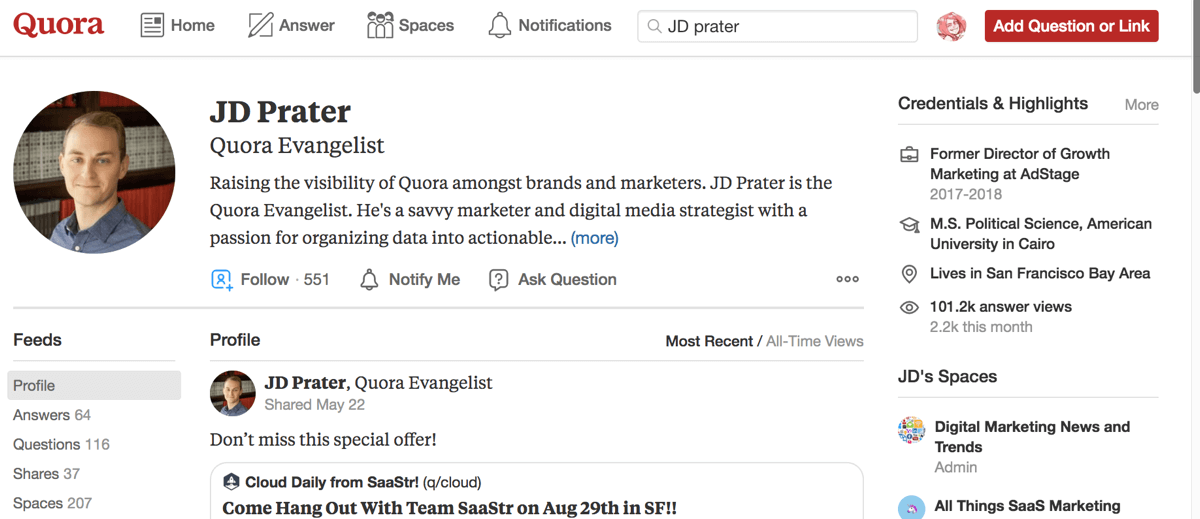Open the Answer pencil icon
Screen dimensions: 1200x519
point(260,26)
